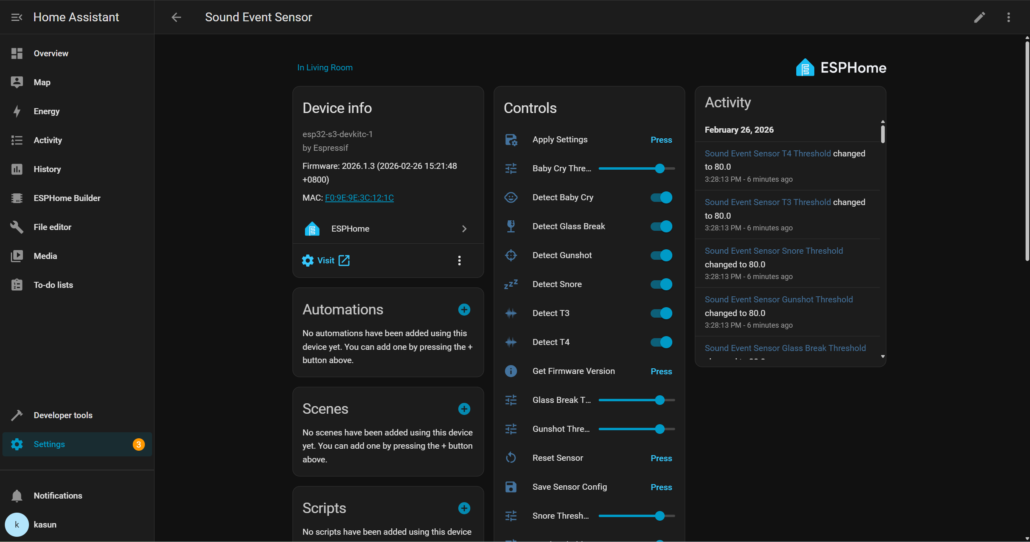This screenshot has height=542, width=1030.
Task: Open ESPHome Builder from the sidebar
Action: point(66,198)
